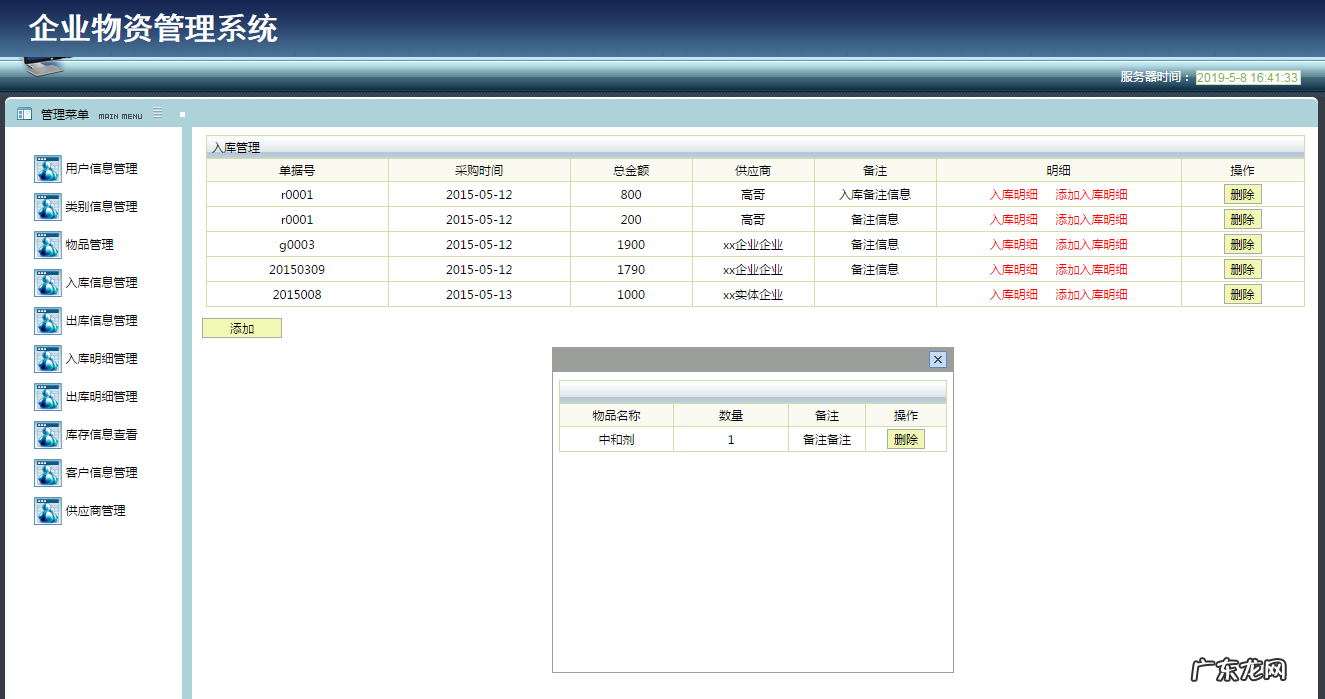Click the 出库信息管理 sidebar icon

point(47,321)
